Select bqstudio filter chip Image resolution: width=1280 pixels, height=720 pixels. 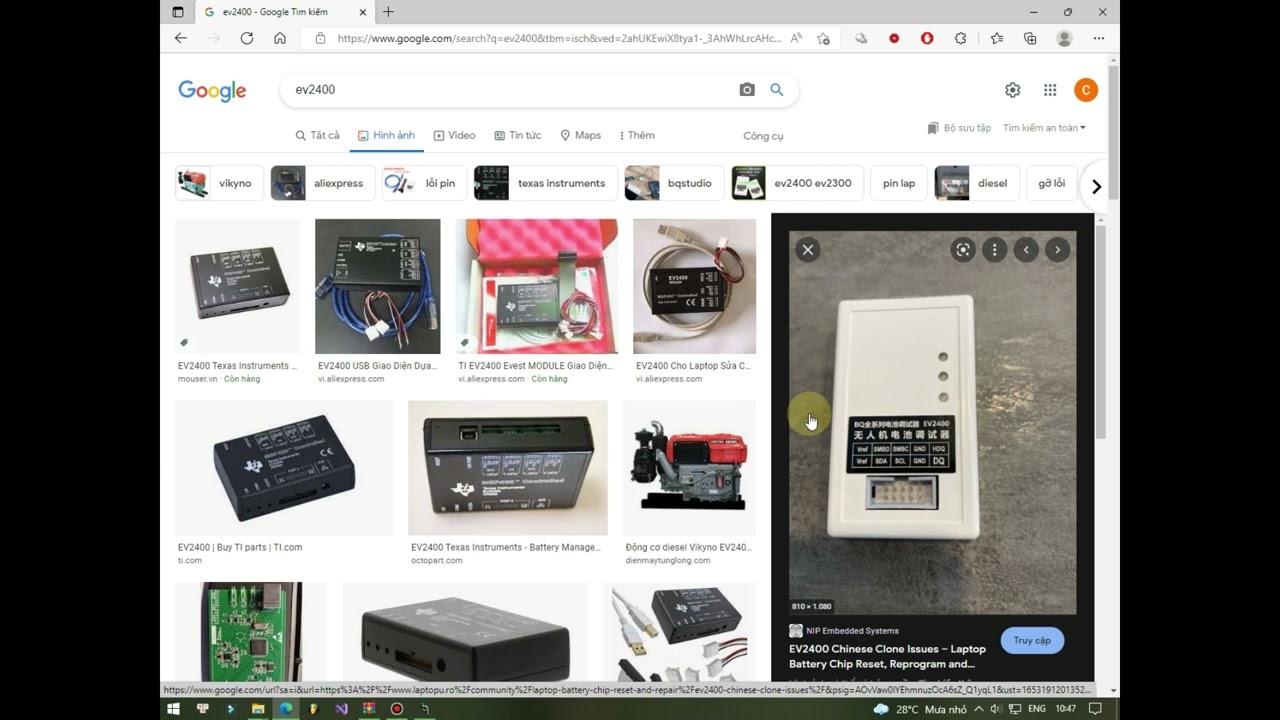tap(674, 183)
